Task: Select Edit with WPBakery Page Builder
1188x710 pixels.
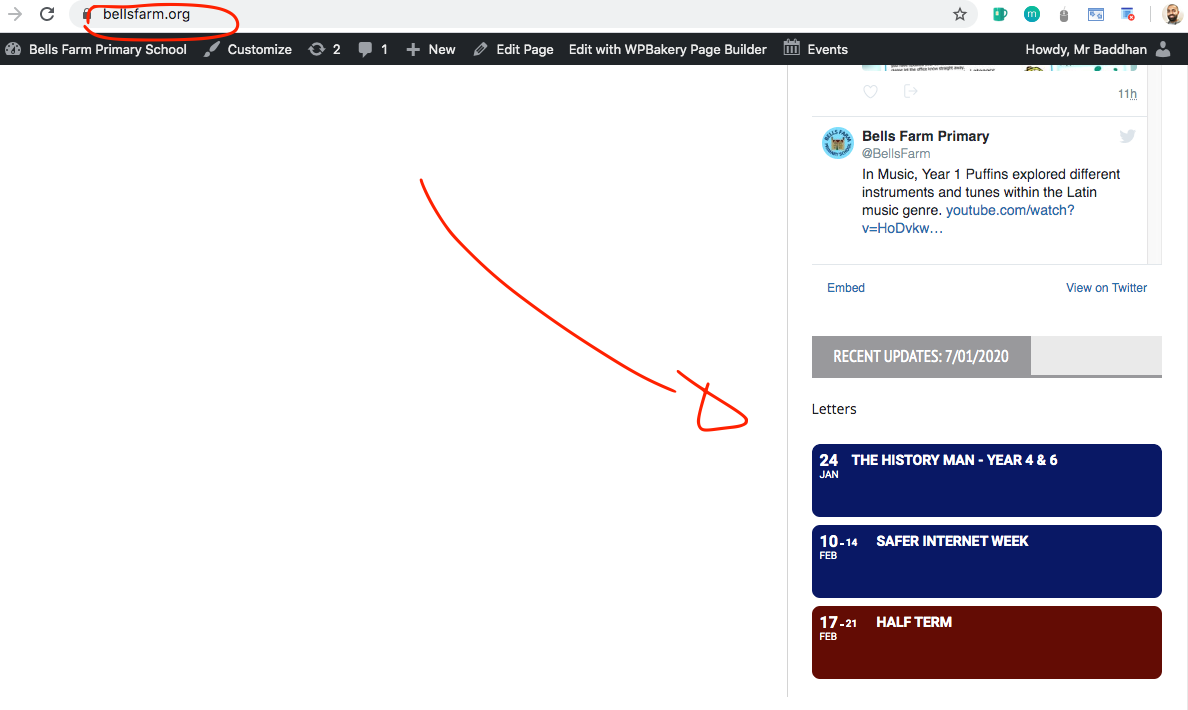Action: coord(667,49)
